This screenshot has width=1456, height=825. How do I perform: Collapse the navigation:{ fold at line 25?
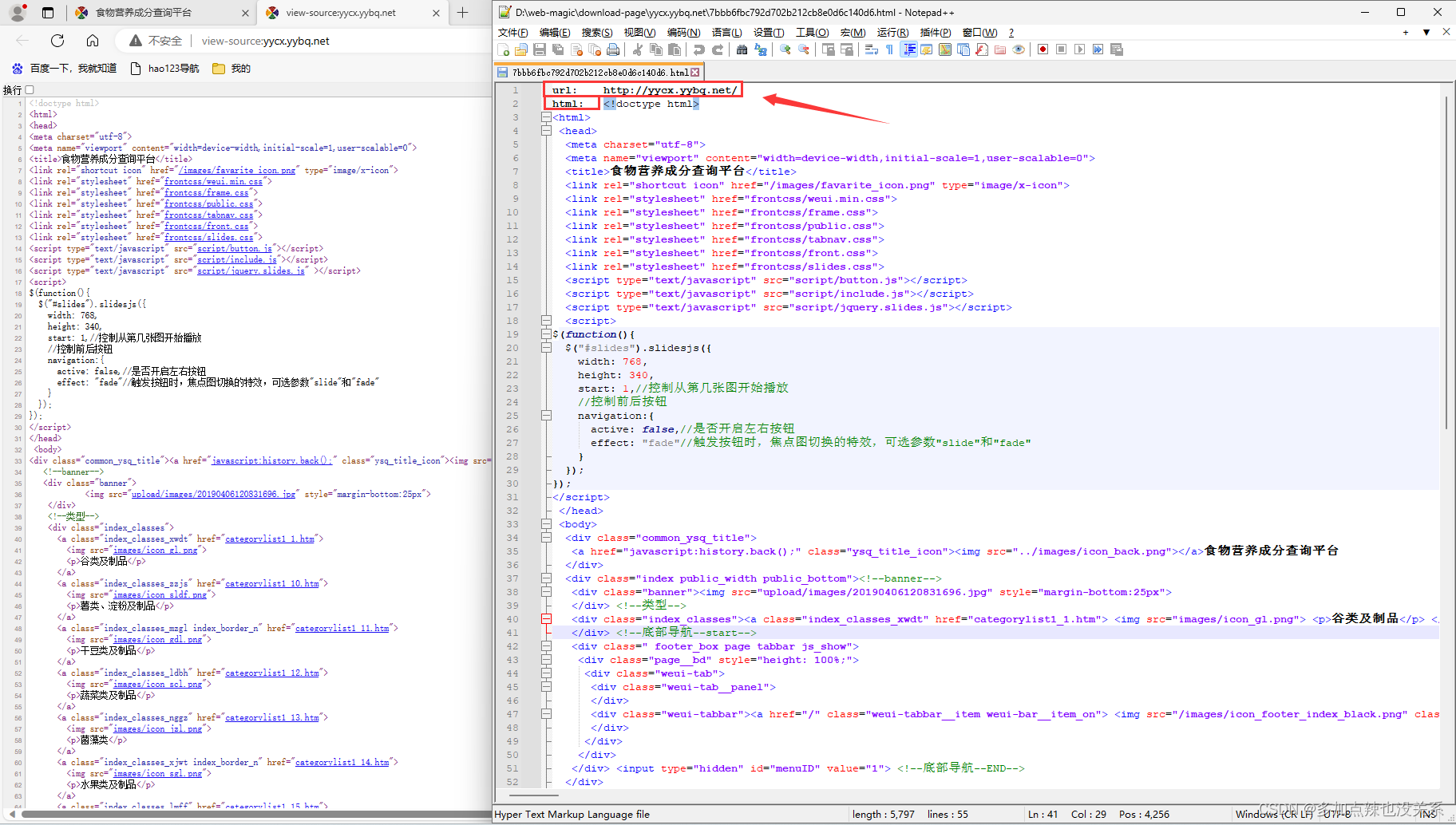546,416
